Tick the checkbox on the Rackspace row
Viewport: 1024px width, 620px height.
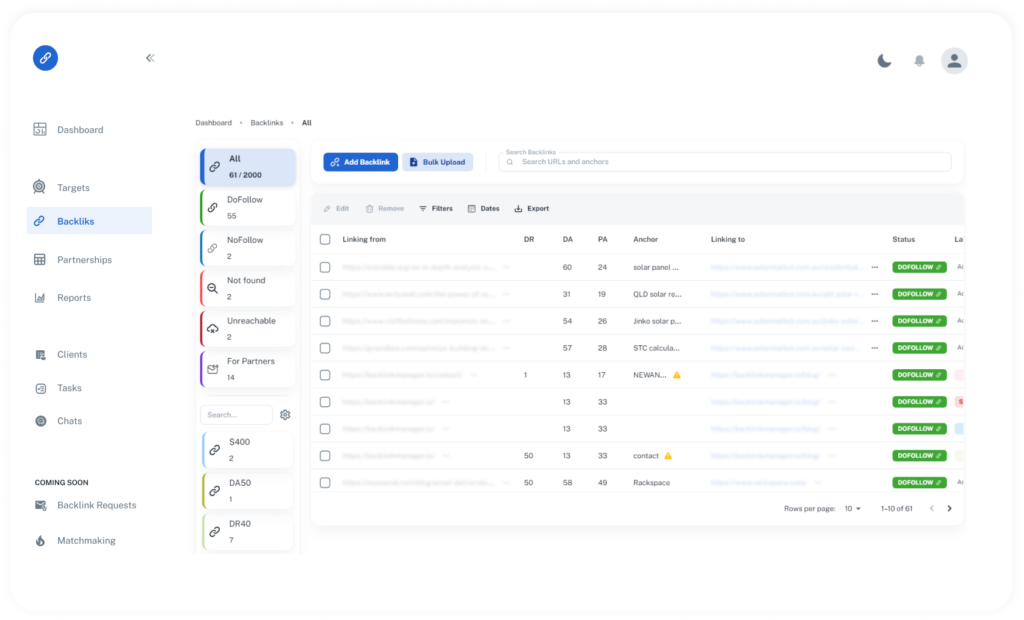[325, 482]
